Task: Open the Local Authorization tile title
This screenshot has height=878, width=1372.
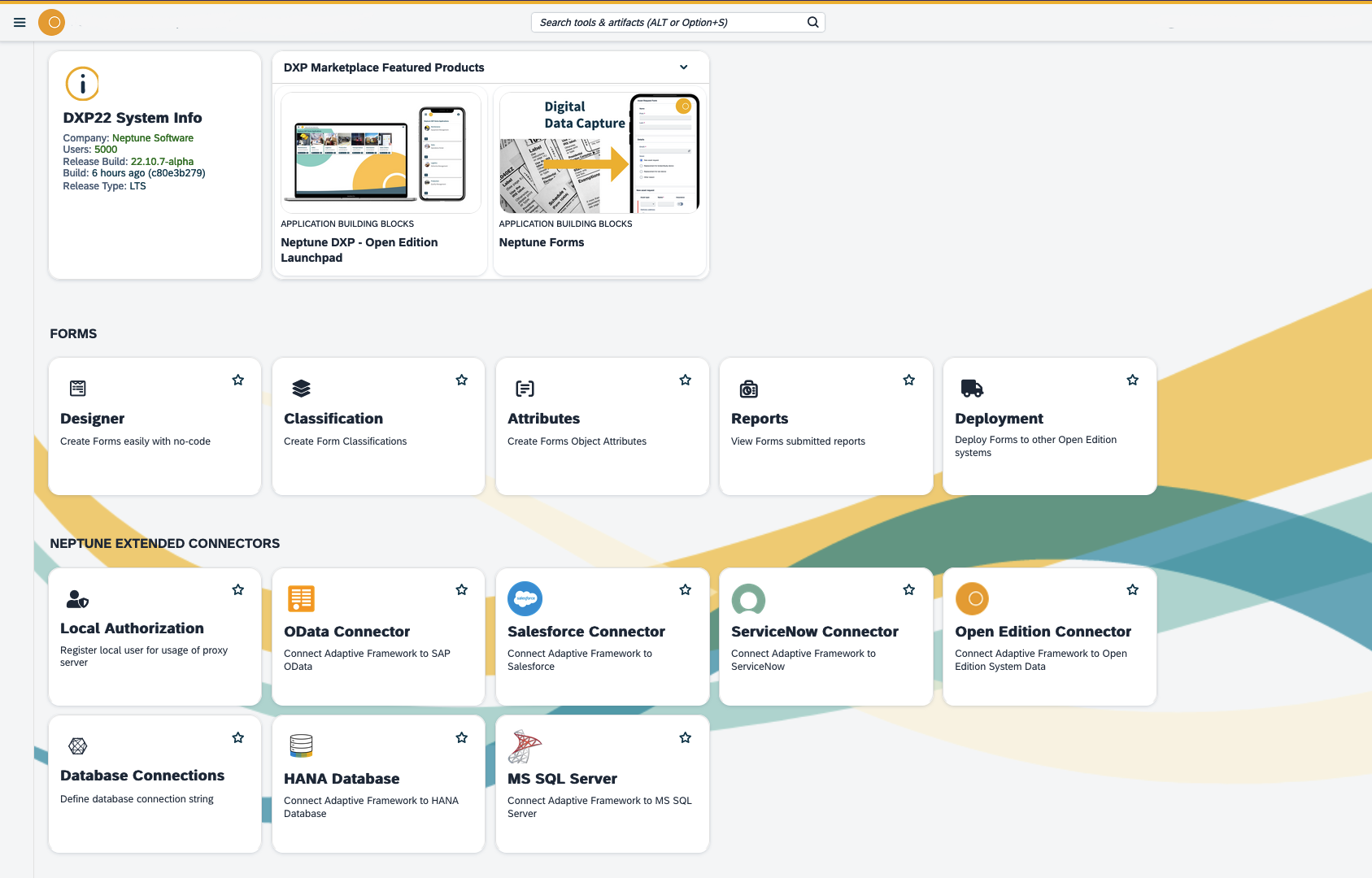Action: (133, 628)
